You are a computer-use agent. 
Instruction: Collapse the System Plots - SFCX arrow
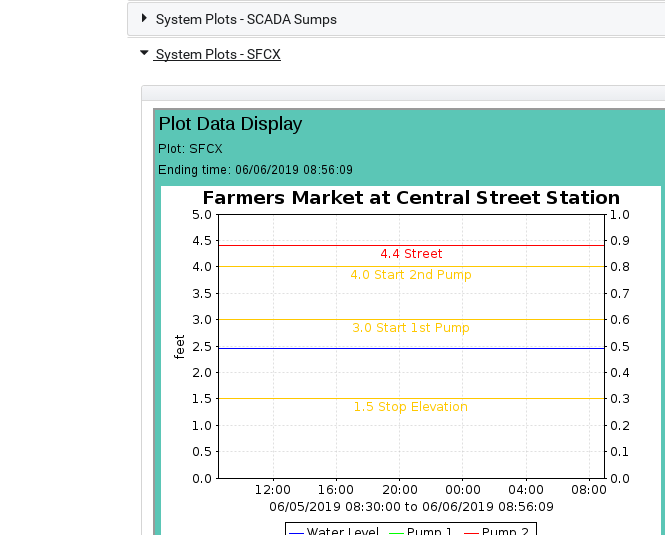click(x=144, y=53)
